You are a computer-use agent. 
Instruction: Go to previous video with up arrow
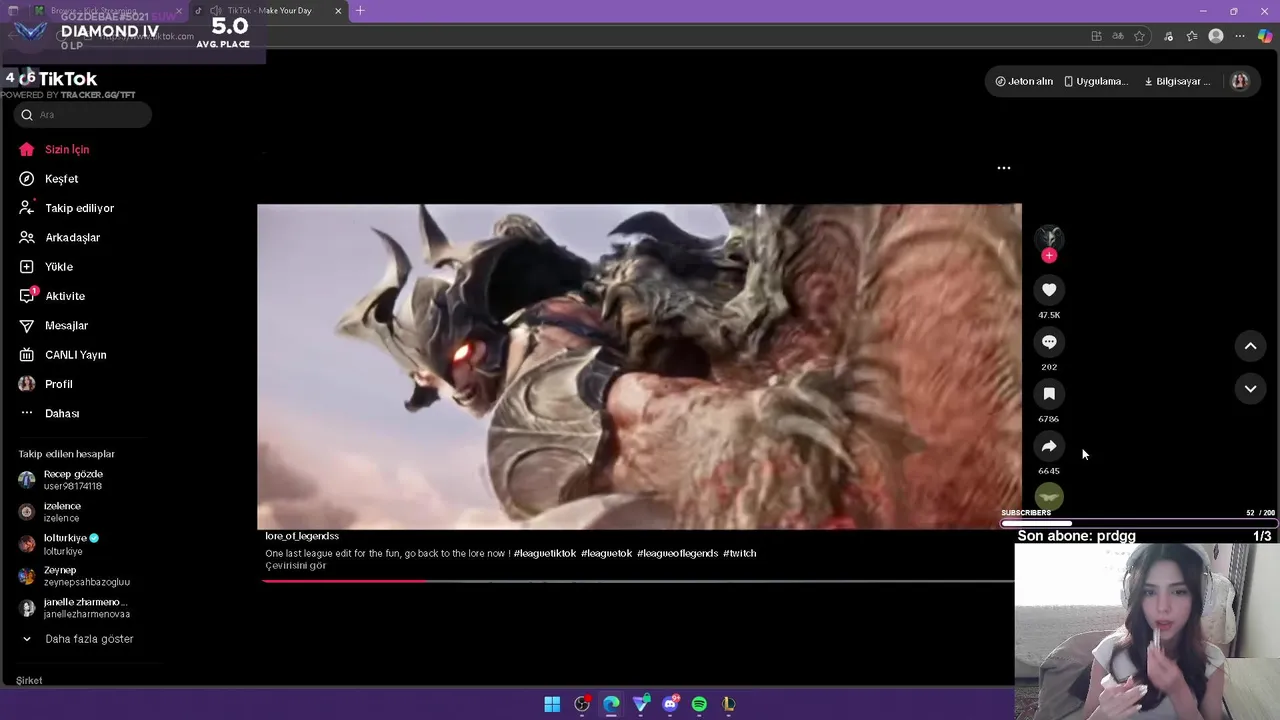(1250, 346)
